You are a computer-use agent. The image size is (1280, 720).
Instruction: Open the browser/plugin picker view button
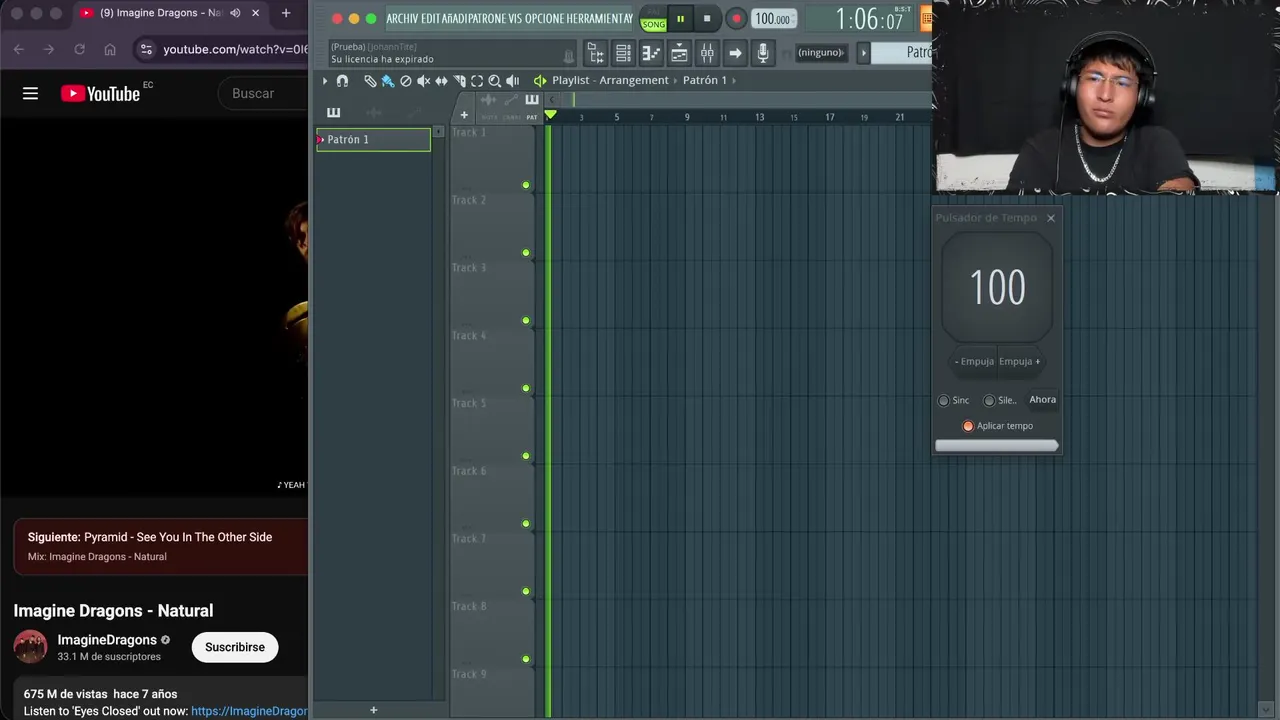[595, 52]
